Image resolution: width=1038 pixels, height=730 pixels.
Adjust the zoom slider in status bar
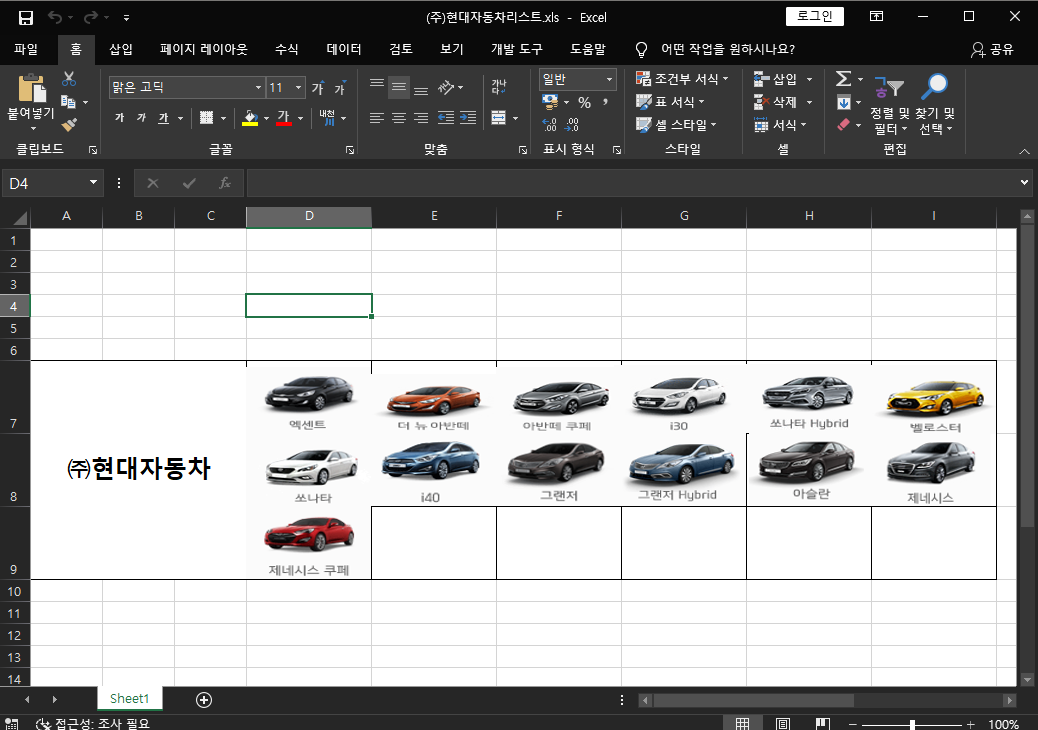click(x=912, y=725)
